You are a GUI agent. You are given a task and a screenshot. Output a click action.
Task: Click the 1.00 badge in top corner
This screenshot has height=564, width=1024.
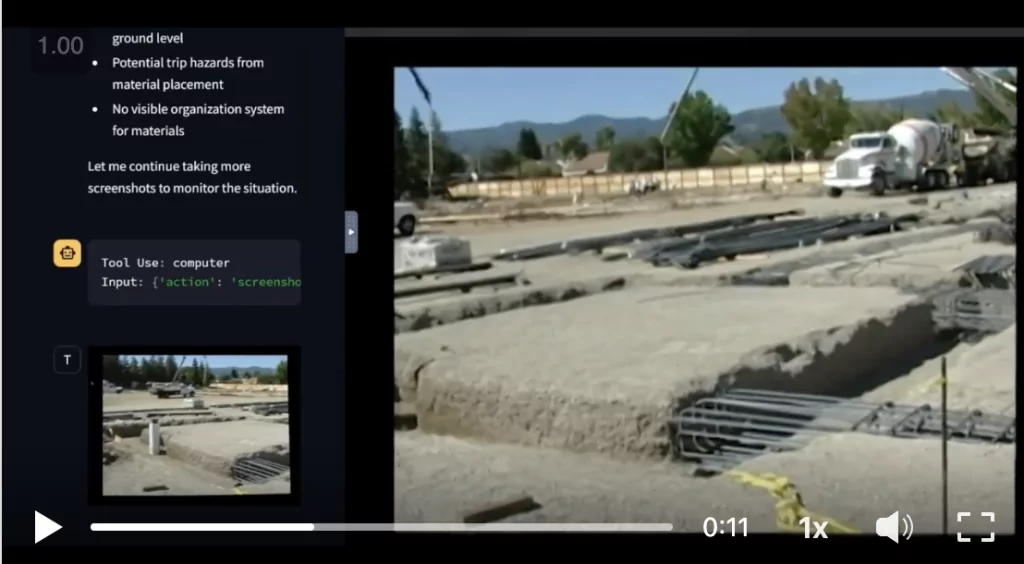pos(60,46)
